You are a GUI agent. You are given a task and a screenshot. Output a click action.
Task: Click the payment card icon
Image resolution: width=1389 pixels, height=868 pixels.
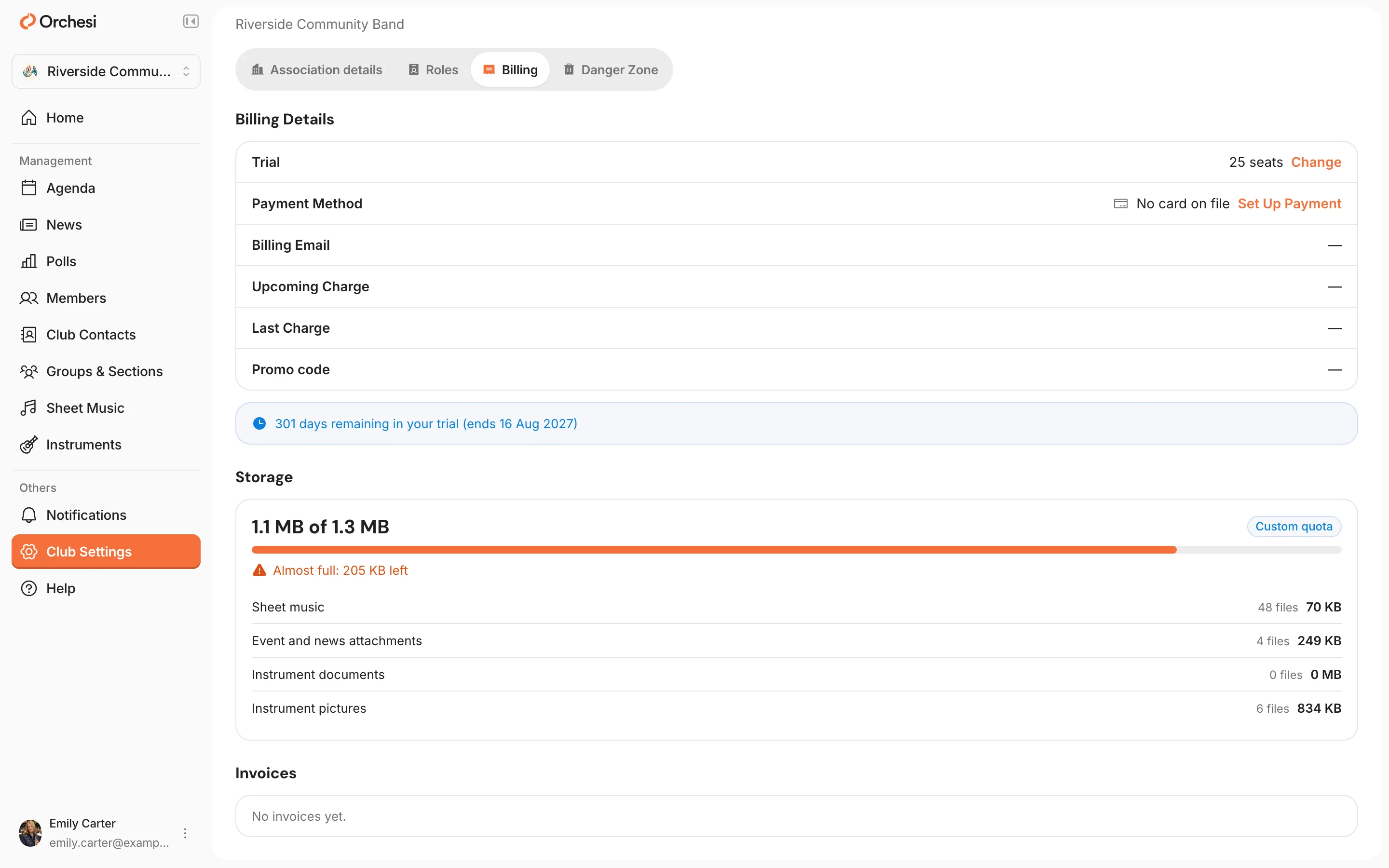(x=1120, y=204)
